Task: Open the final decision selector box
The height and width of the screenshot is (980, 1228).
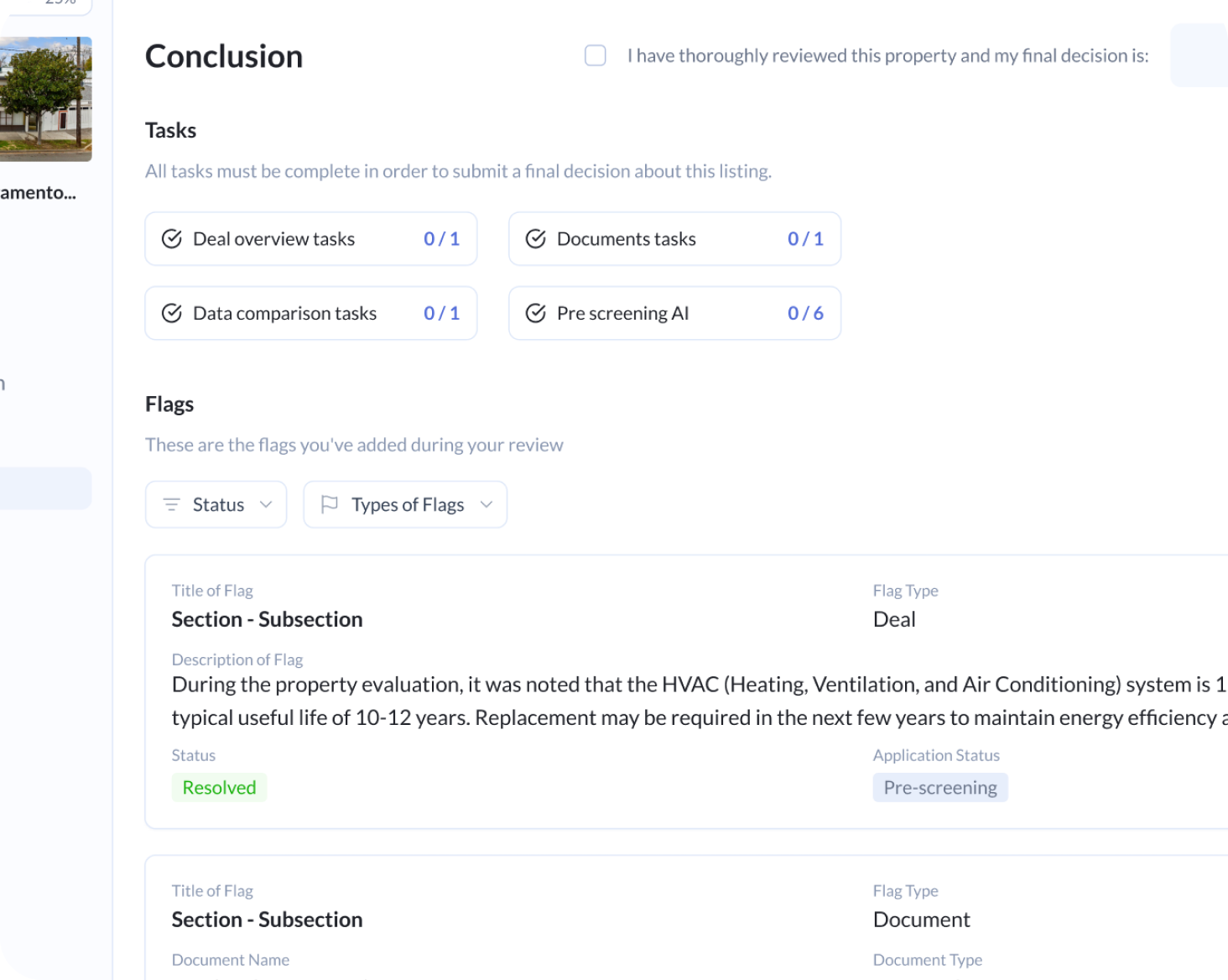Action: [1199, 55]
